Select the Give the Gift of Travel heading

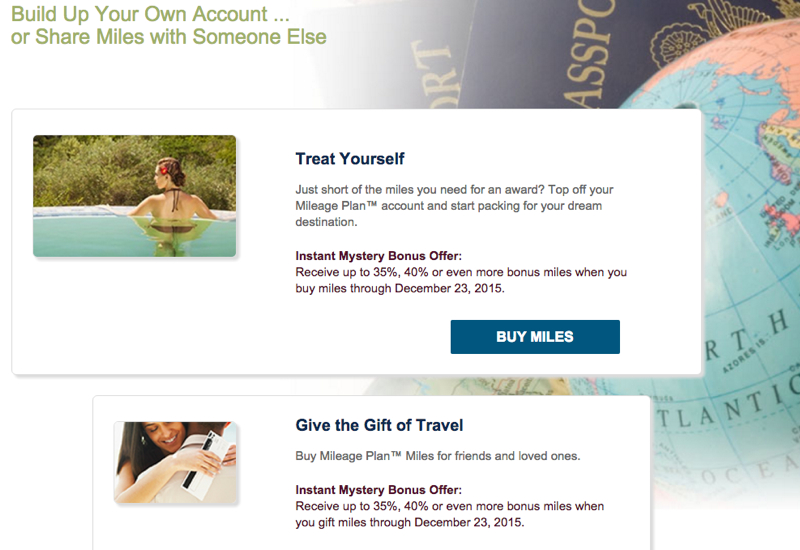[x=379, y=425]
